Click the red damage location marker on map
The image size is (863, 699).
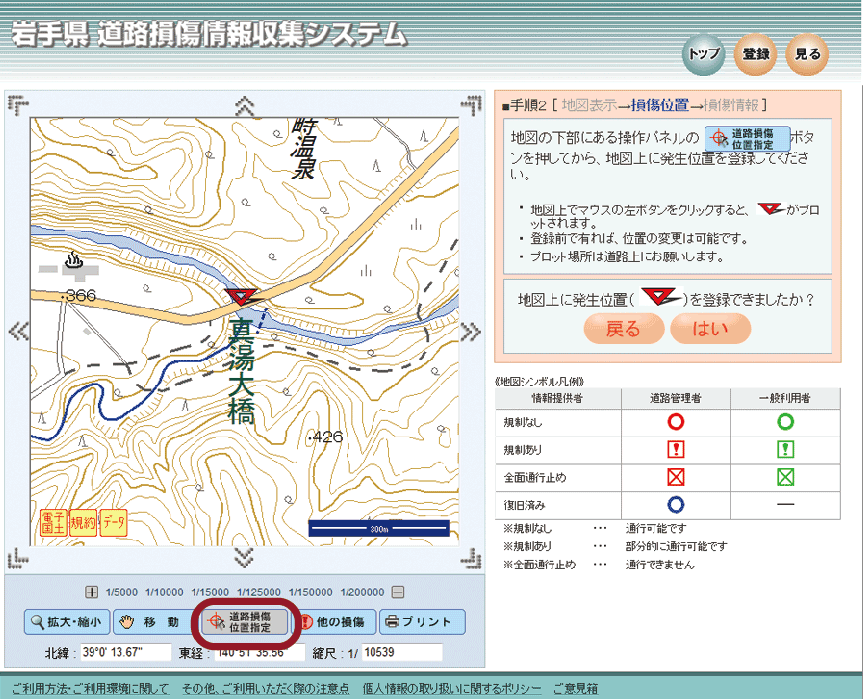[243, 297]
